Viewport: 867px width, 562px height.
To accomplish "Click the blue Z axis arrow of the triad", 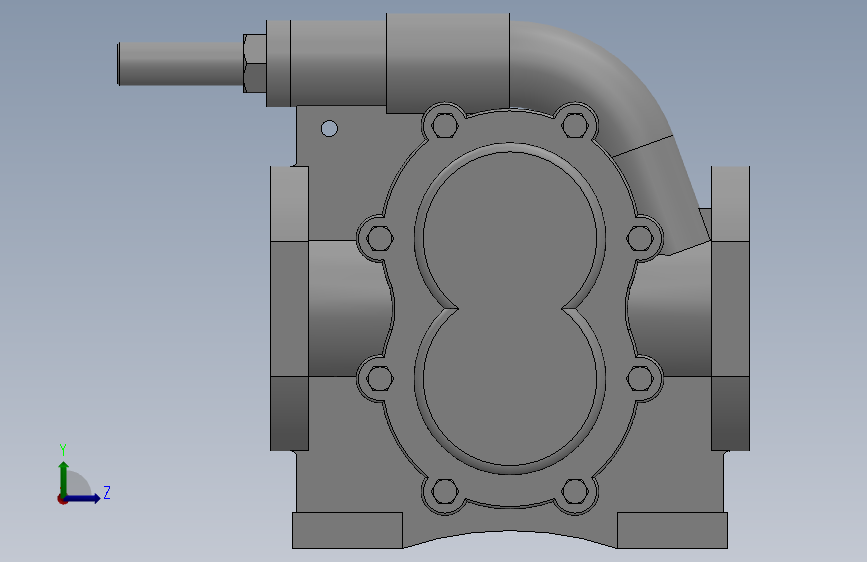I will point(84,498).
